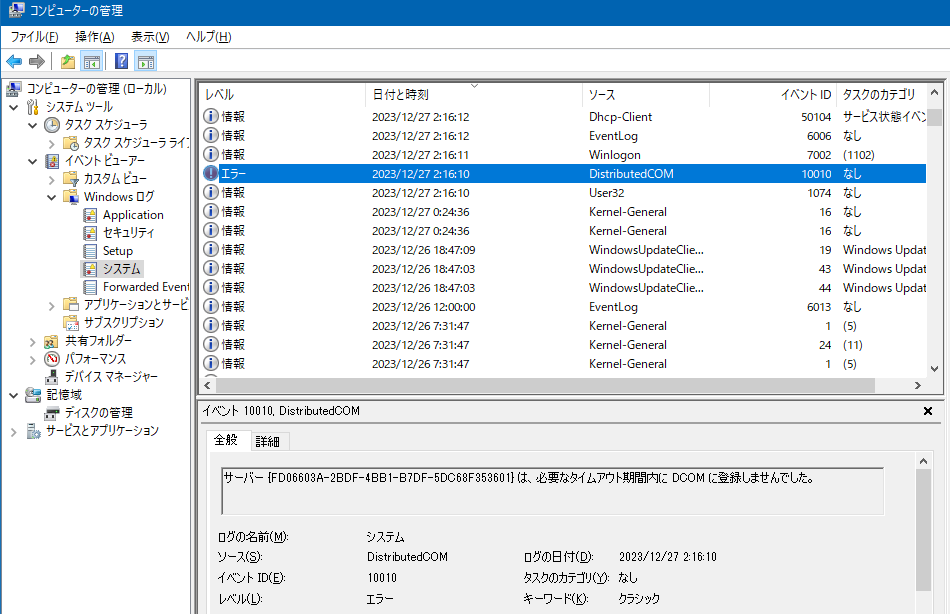
Task: Click the セキュリティ log icon
Action: click(90, 233)
